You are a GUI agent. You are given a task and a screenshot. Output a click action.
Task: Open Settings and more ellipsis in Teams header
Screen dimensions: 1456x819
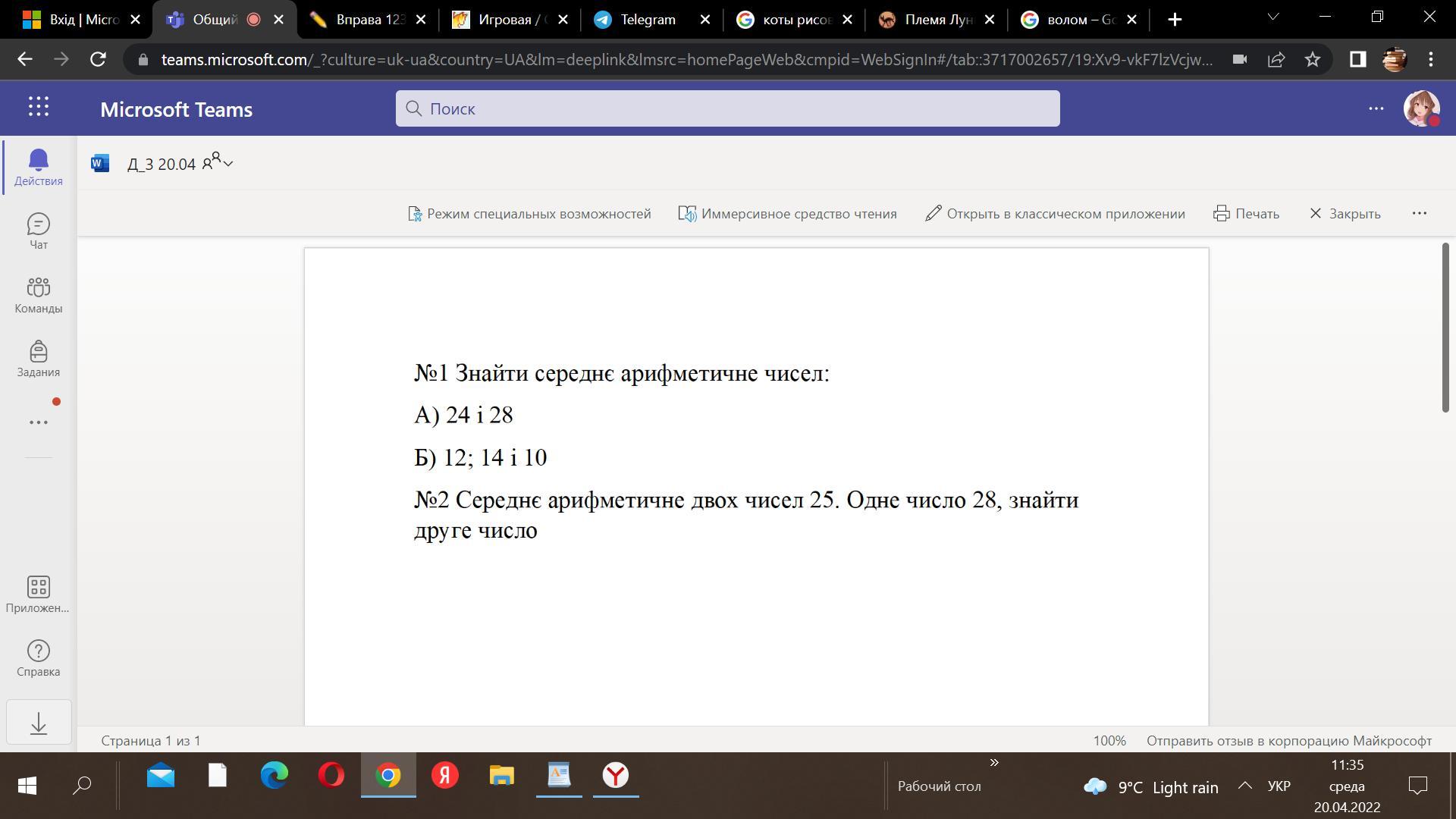tap(1376, 108)
